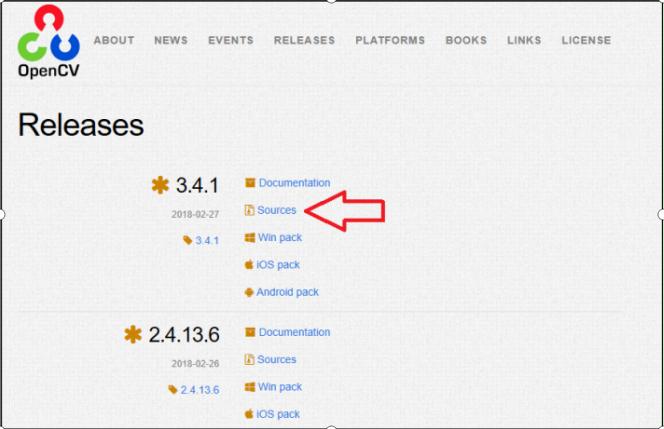This screenshot has width=664, height=429.
Task: Open the ABOUT menu item
Action: tap(114, 40)
